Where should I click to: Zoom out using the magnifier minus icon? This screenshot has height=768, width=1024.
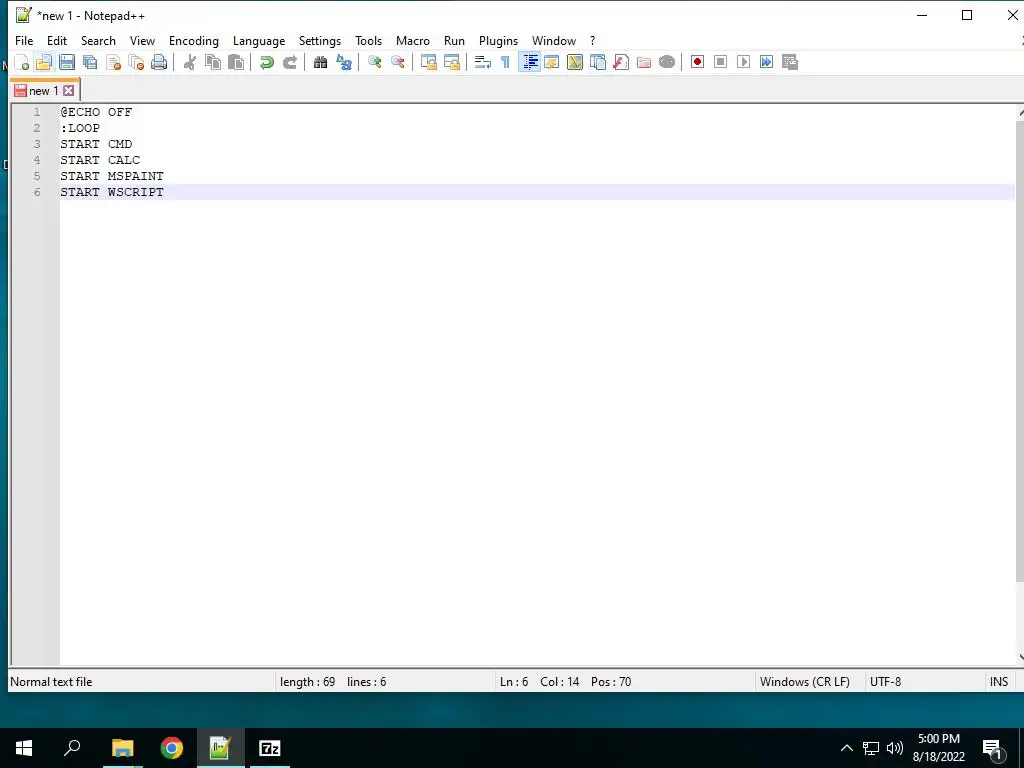(x=398, y=62)
